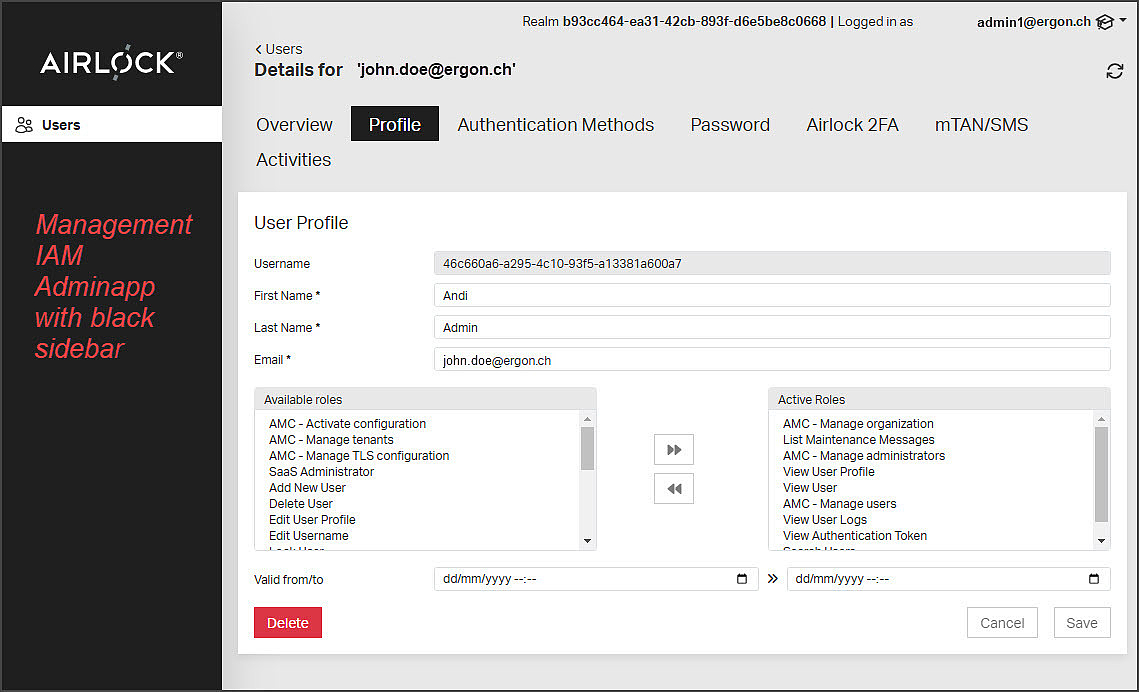The height and width of the screenshot is (692, 1139).
Task: Open calendar picker for Valid to date
Action: [1093, 580]
